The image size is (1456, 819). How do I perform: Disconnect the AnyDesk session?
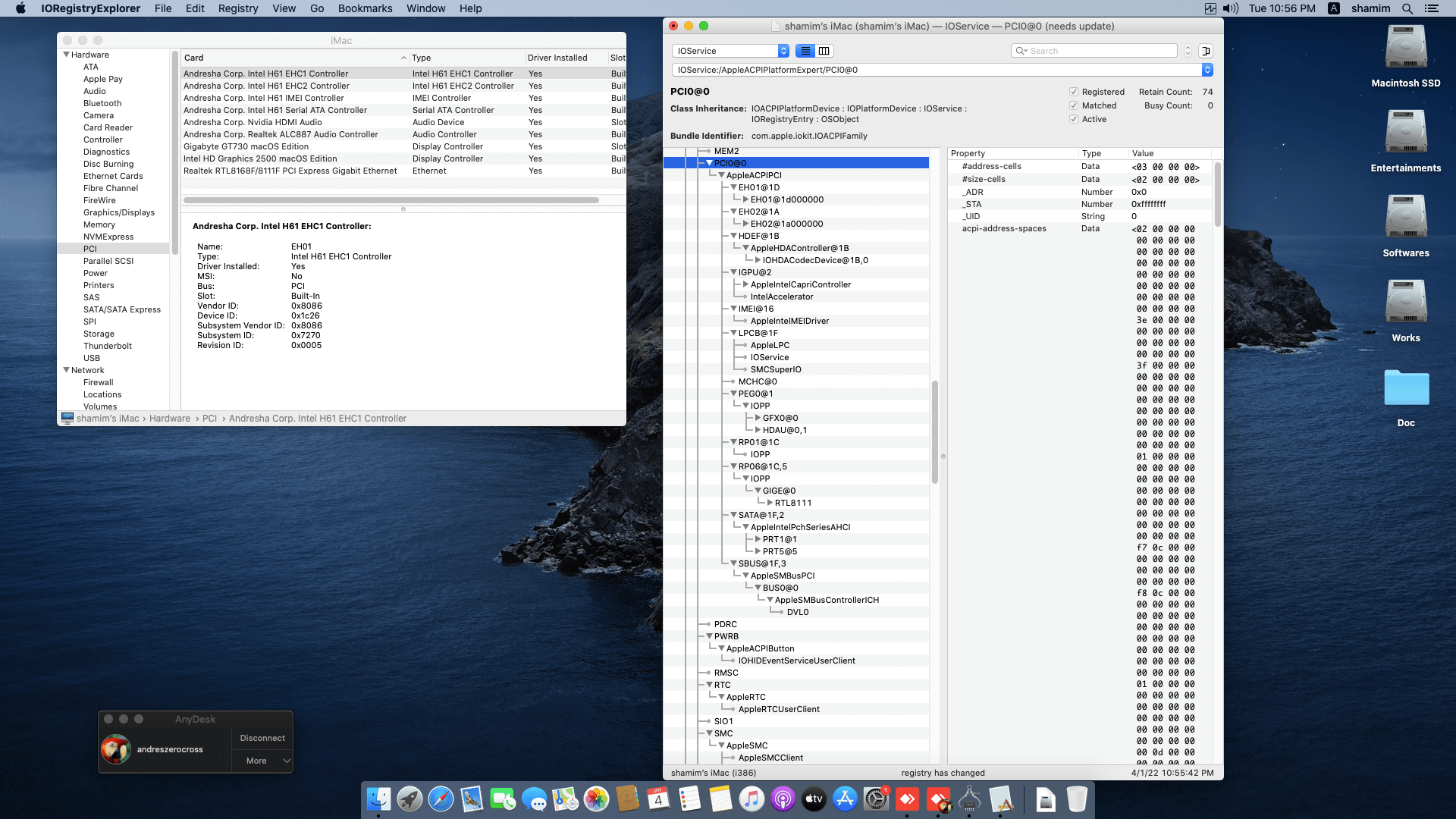tap(262, 738)
